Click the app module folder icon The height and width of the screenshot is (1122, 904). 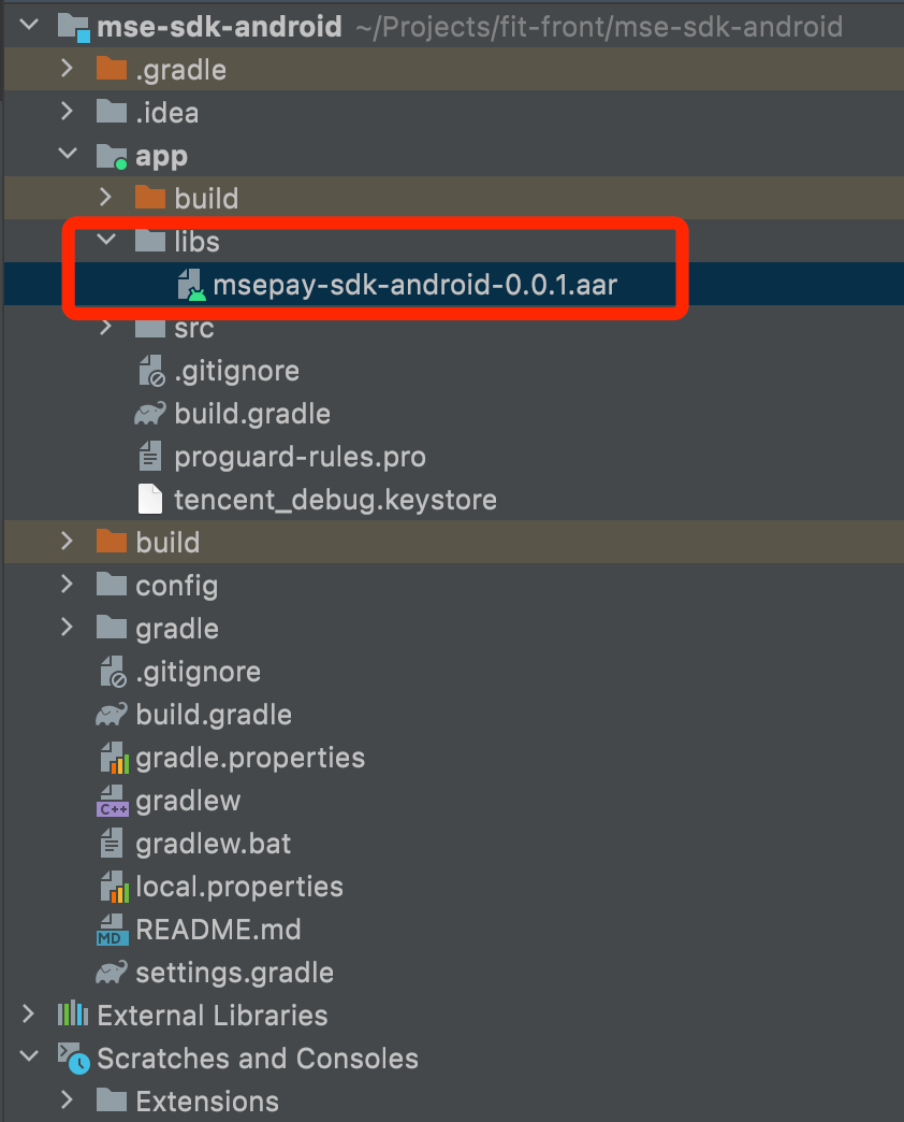click(112, 156)
